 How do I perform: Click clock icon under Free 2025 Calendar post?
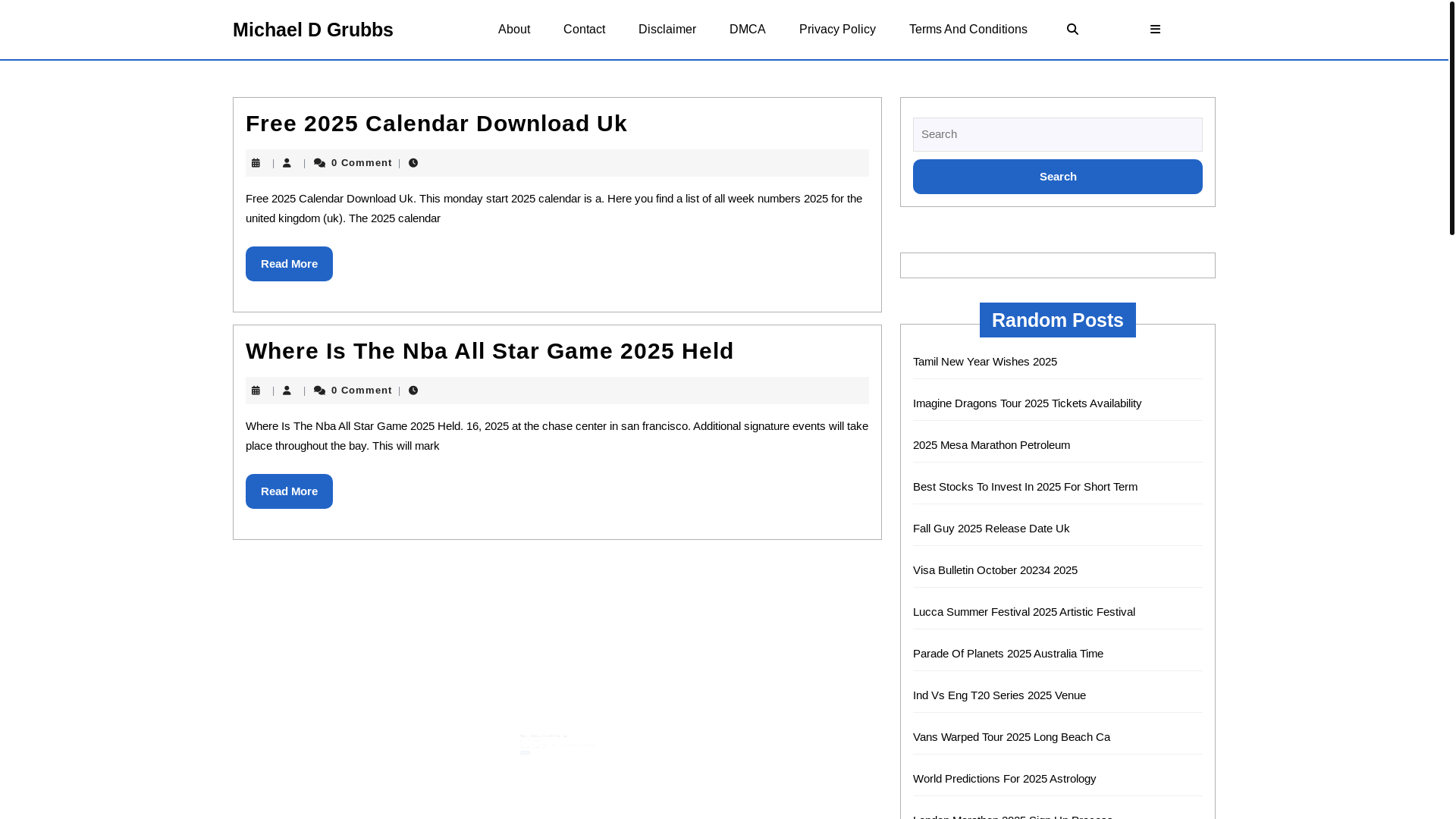[413, 163]
